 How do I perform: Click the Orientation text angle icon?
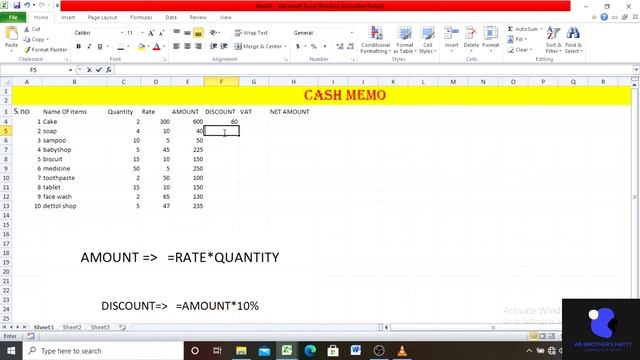213,33
